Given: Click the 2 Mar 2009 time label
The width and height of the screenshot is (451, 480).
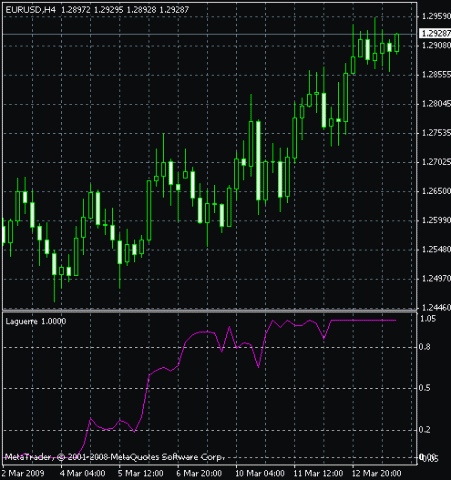Looking at the screenshot, I should pos(23,473).
